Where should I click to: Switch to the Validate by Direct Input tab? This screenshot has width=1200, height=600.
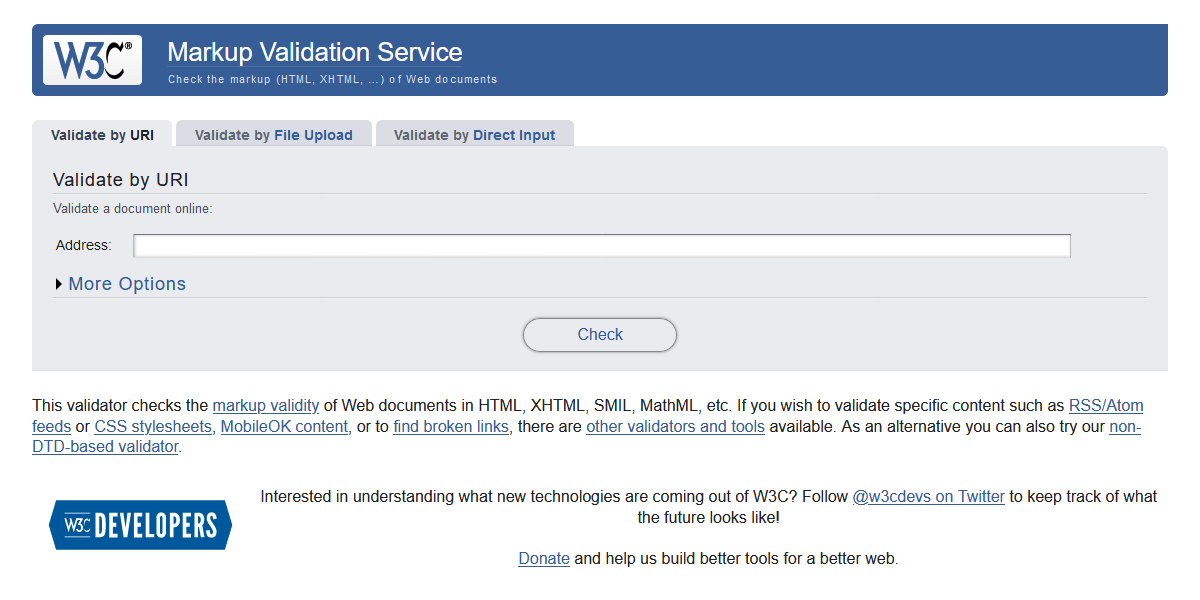point(474,134)
